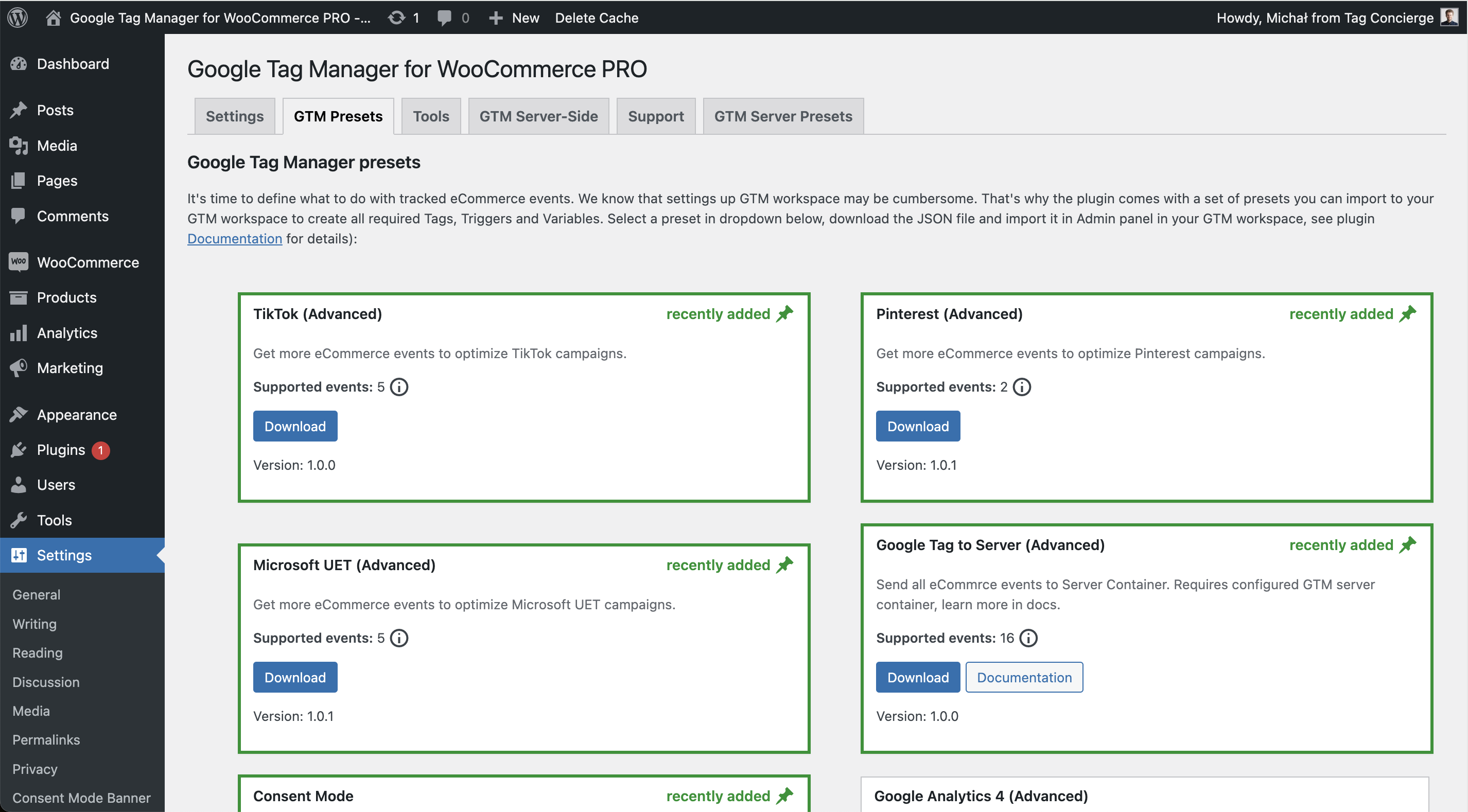Click the home site icon in admin bar
Screen dimensions: 1468x812
(53, 17)
